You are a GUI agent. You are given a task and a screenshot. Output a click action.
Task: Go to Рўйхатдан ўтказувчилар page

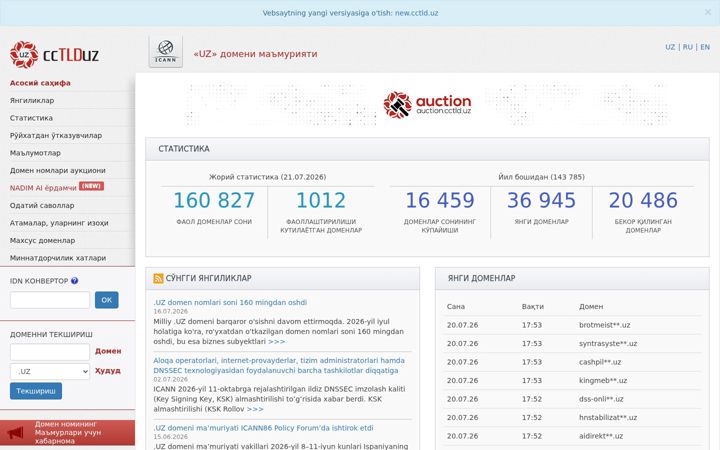pyautogui.click(x=56, y=135)
